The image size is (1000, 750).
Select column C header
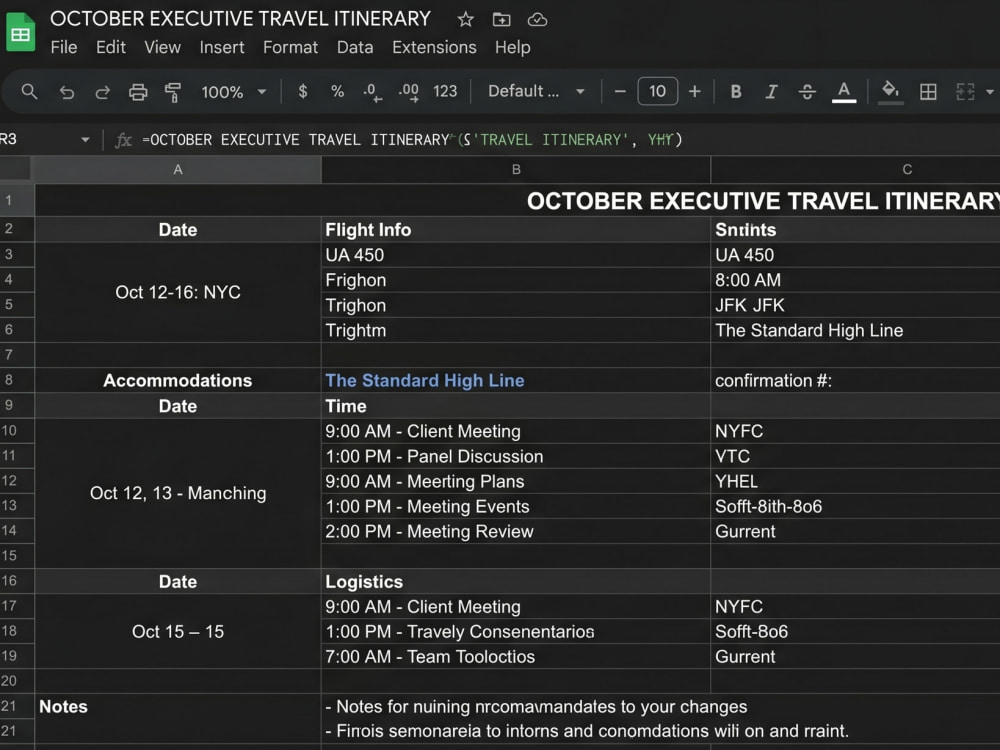click(855, 170)
